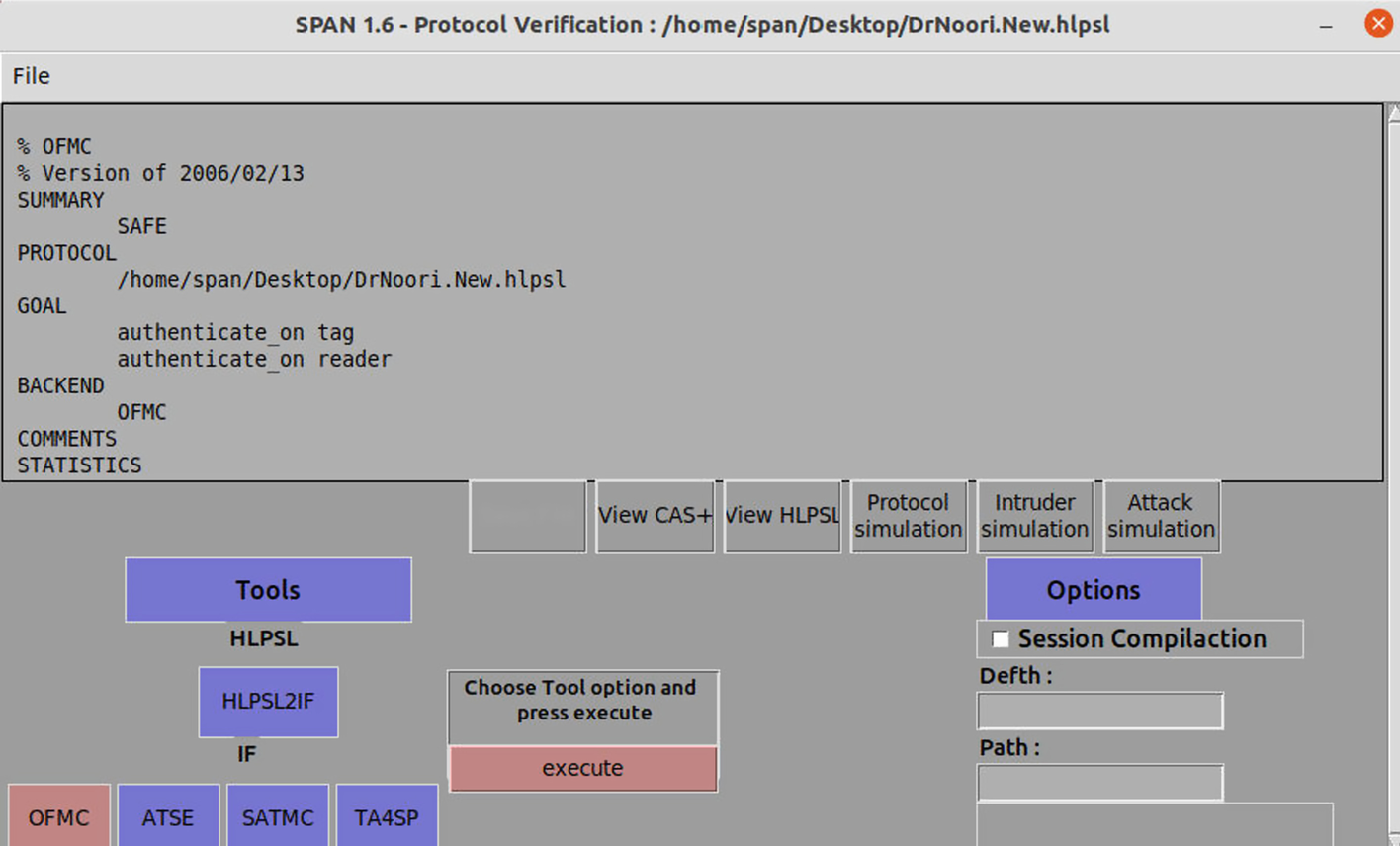The image size is (1400, 846).
Task: Select the HLPSL2IF translator button
Action: tap(268, 702)
